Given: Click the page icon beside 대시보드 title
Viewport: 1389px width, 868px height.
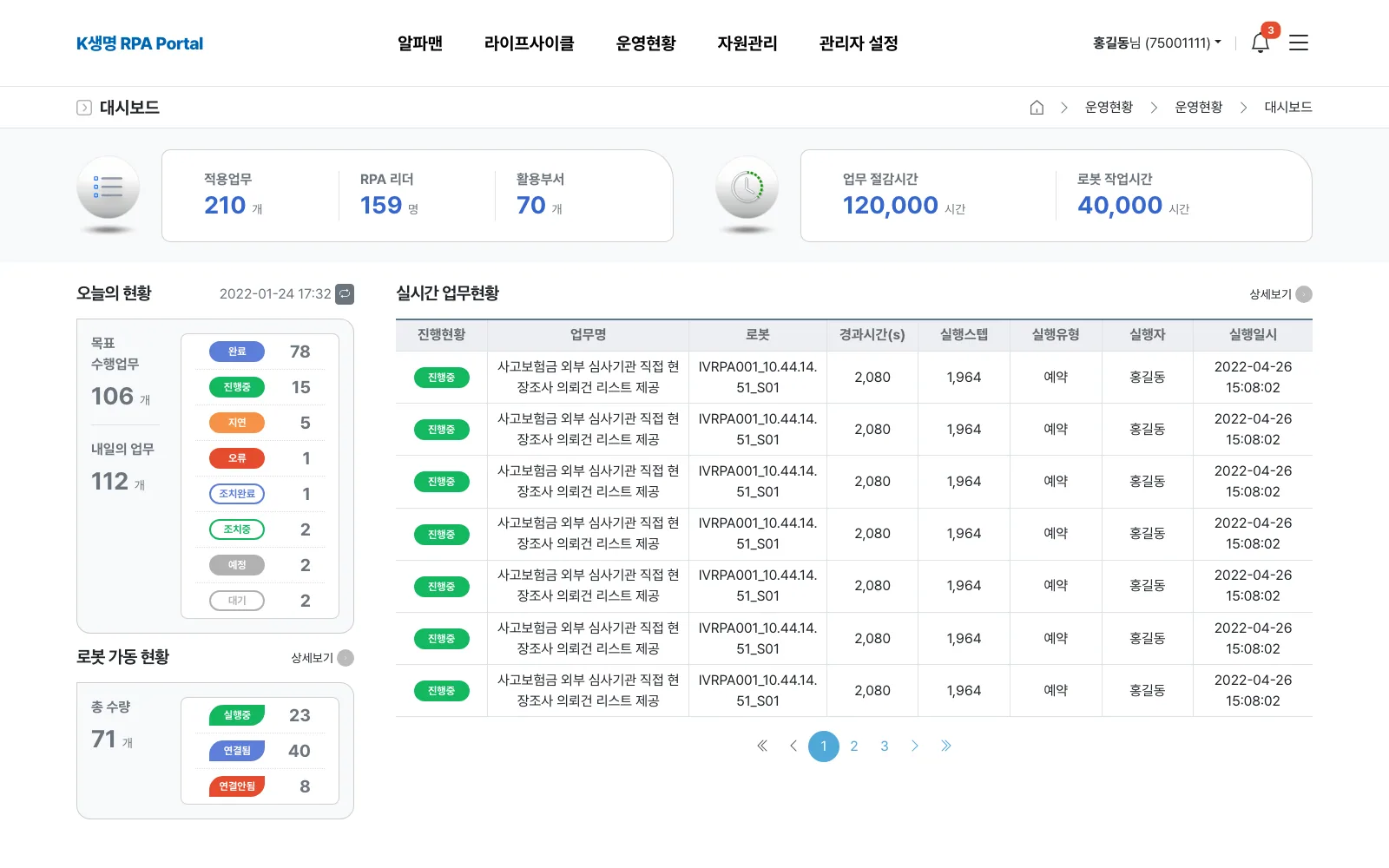Looking at the screenshot, I should coord(84,108).
